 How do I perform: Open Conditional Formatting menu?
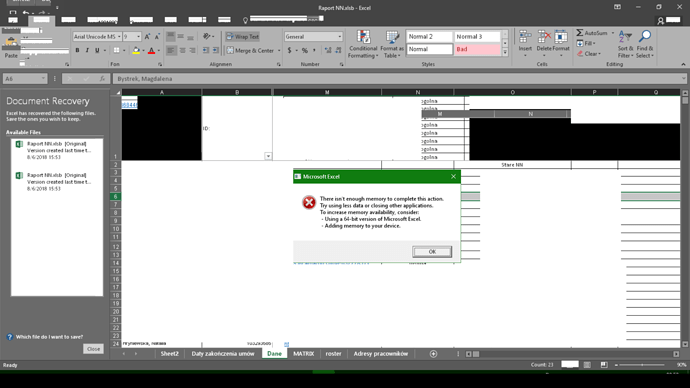[363, 44]
